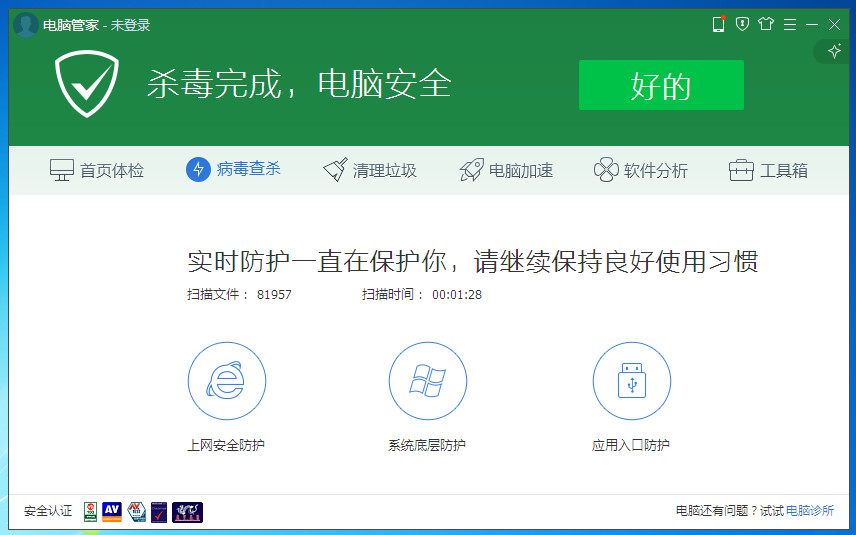Switch to the 工具箱 tab
The height and width of the screenshot is (535, 856).
(x=768, y=170)
